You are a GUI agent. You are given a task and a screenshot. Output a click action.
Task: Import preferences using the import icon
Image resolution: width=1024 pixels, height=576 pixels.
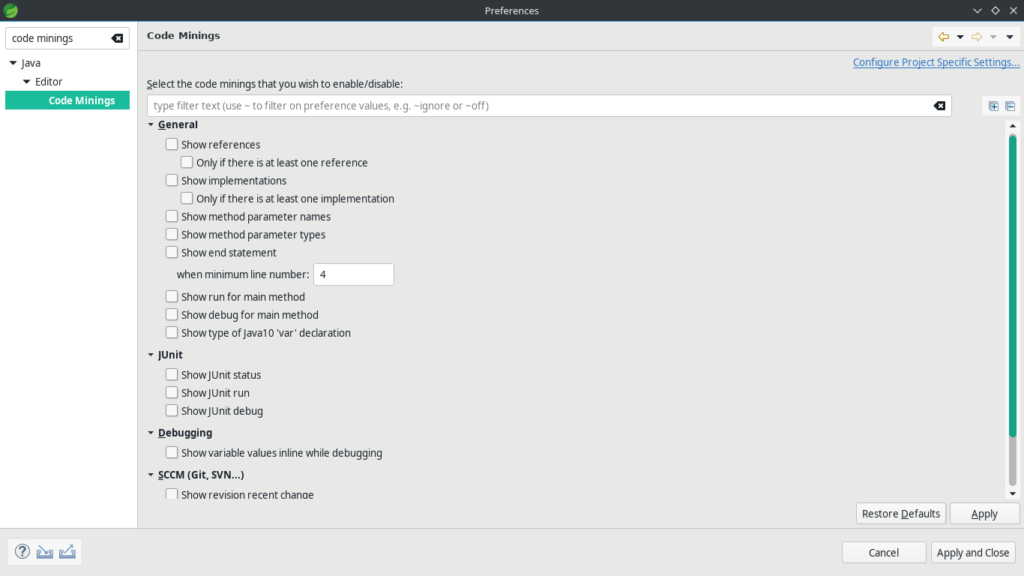point(44,552)
